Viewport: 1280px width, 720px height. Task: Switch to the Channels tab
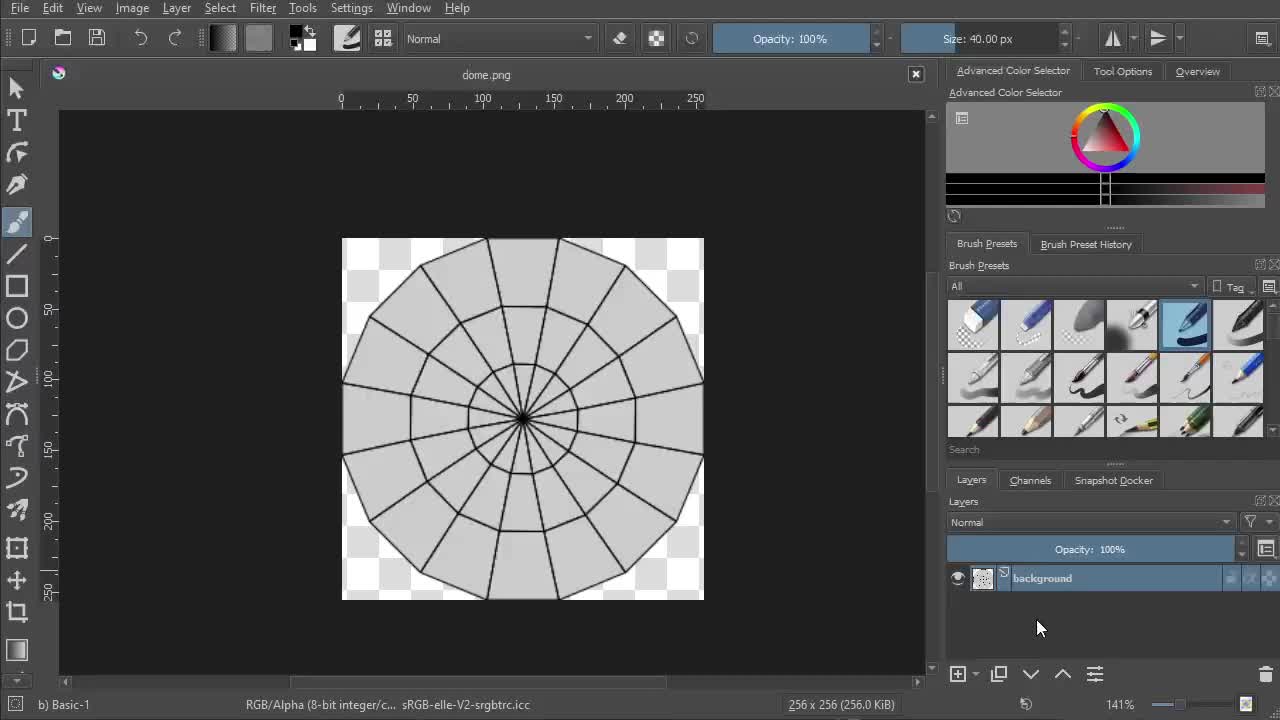pyautogui.click(x=1030, y=481)
